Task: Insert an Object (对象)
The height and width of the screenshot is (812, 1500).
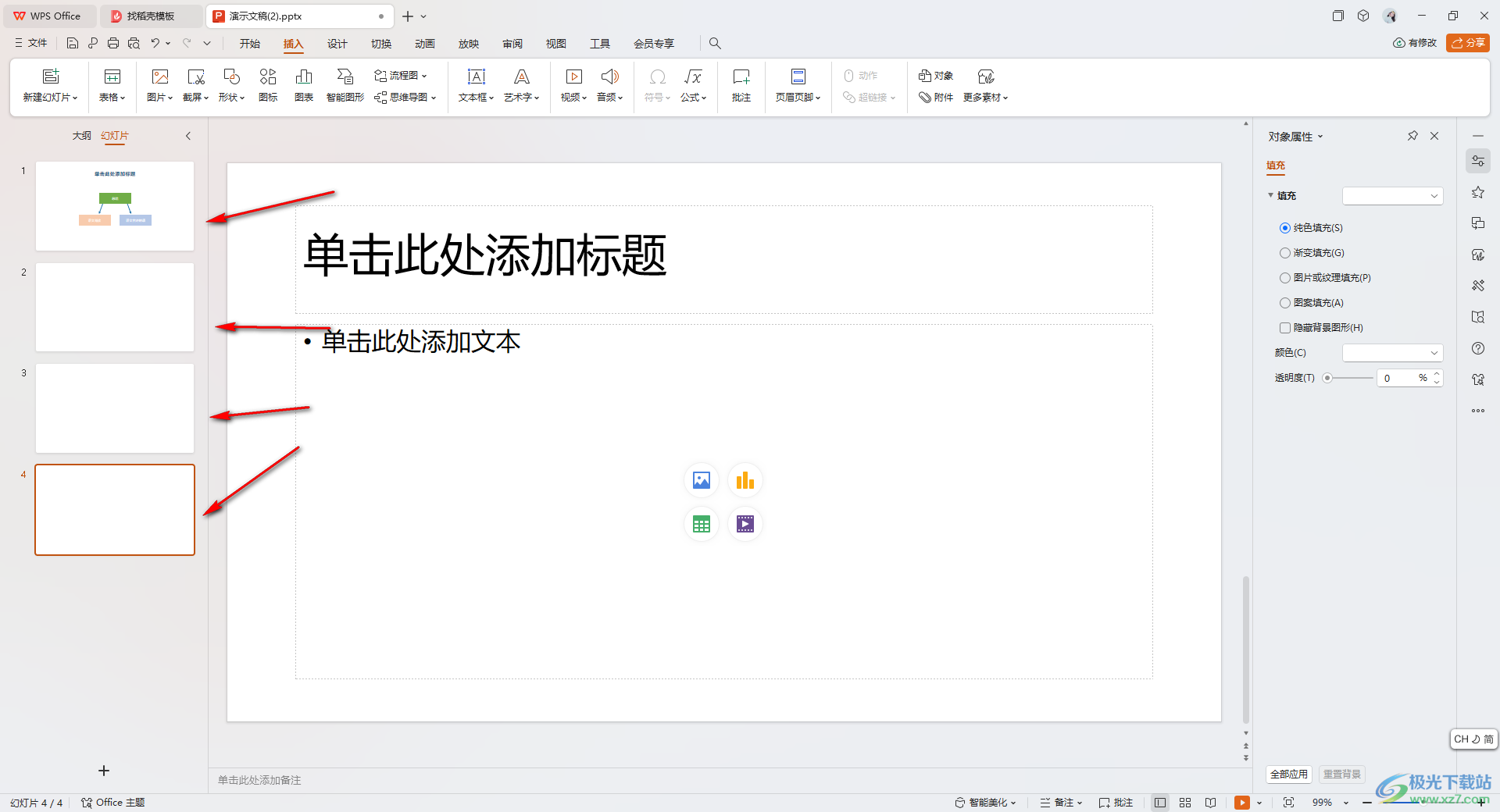Action: point(936,76)
